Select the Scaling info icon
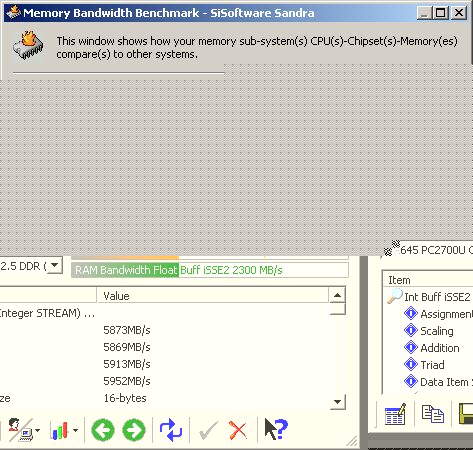 tap(411, 331)
